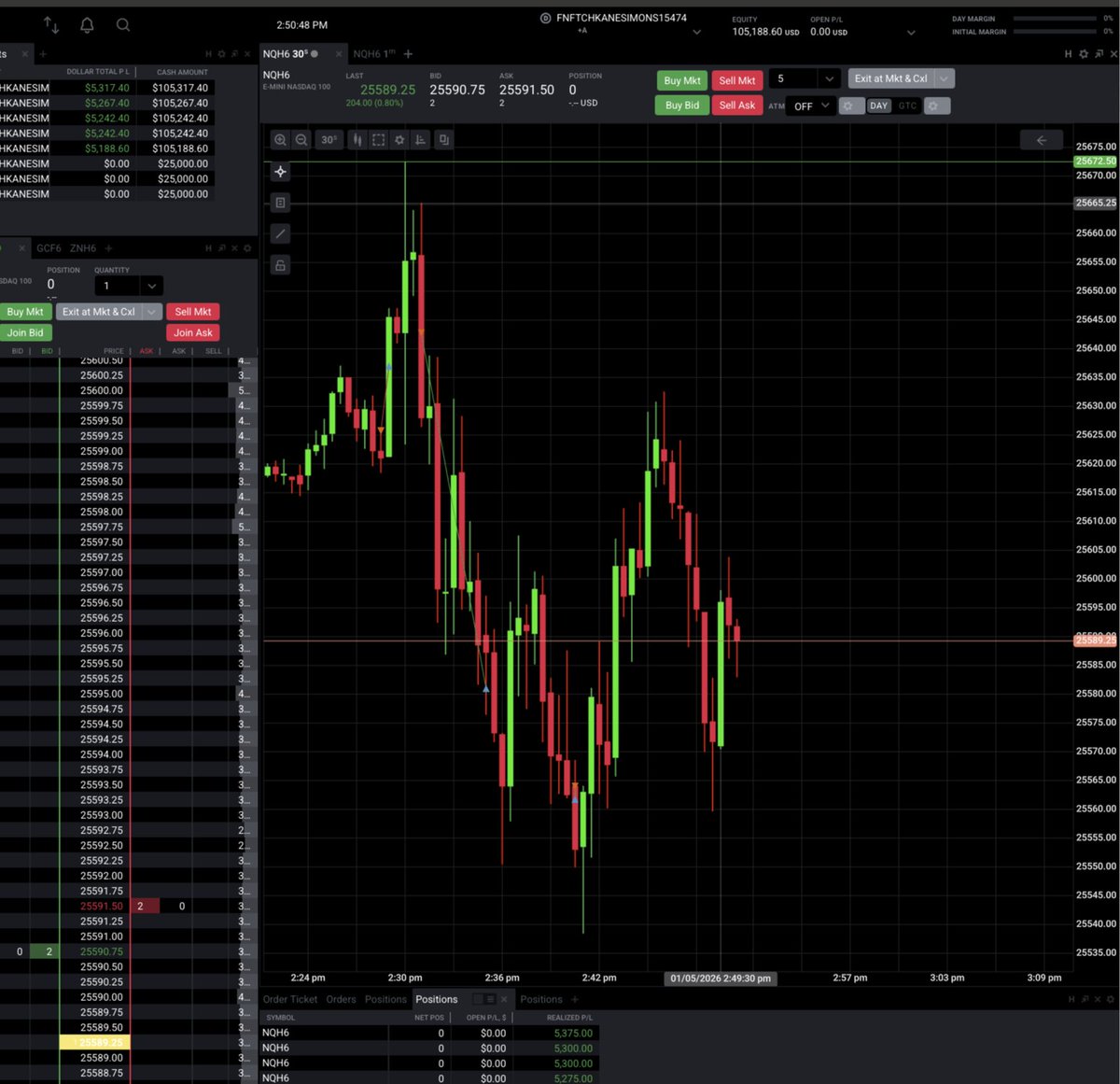Open the Order Ticket tab
This screenshot has width=1120, height=1084.
(x=290, y=999)
